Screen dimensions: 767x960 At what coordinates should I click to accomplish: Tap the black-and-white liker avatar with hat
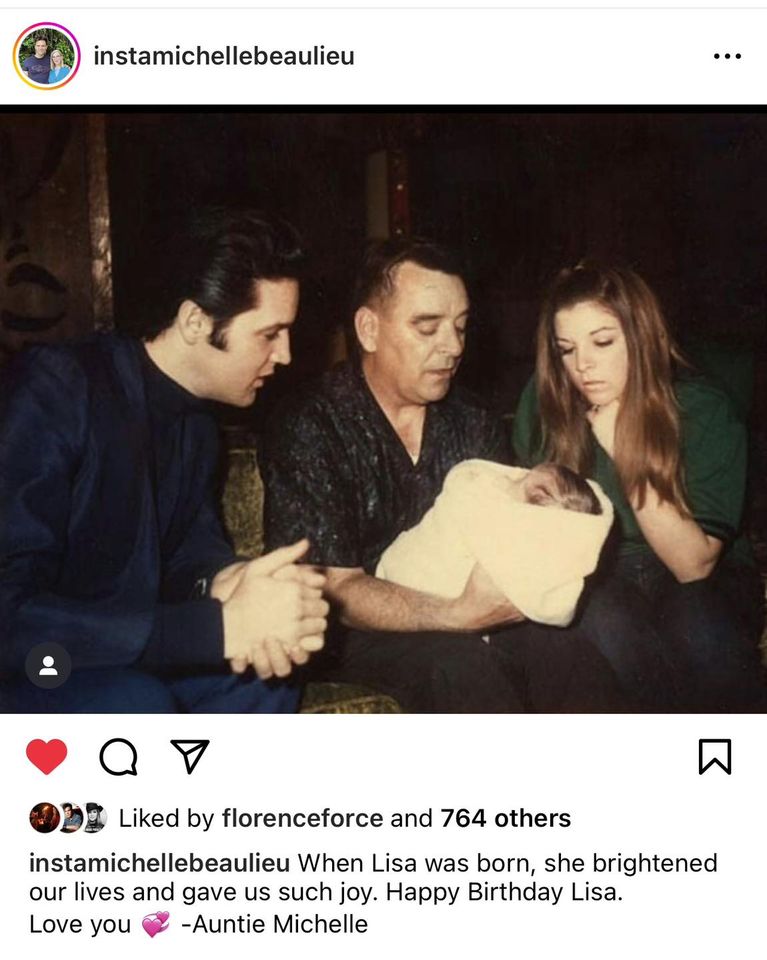coord(94,818)
